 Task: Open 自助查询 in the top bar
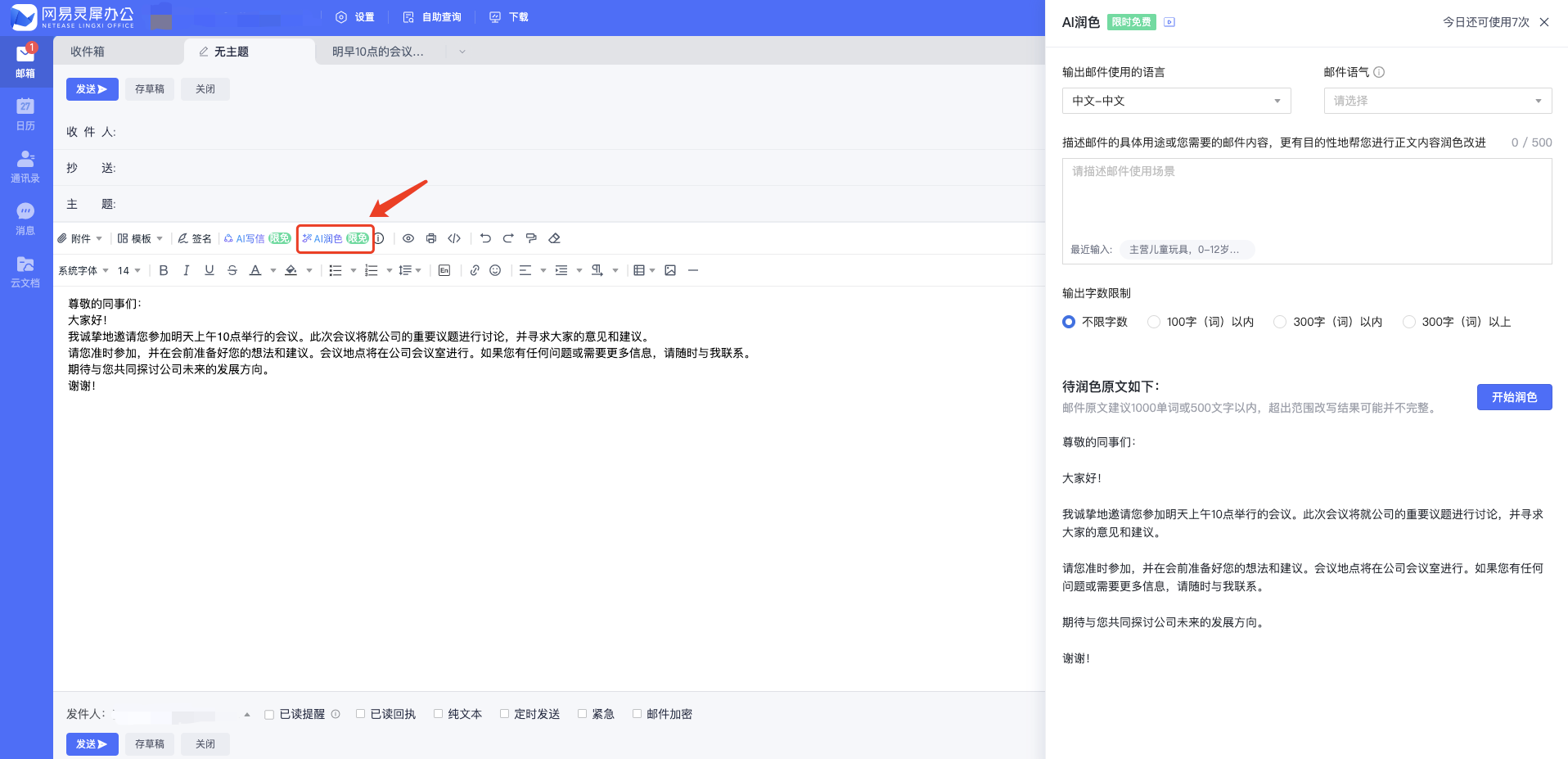(x=432, y=17)
